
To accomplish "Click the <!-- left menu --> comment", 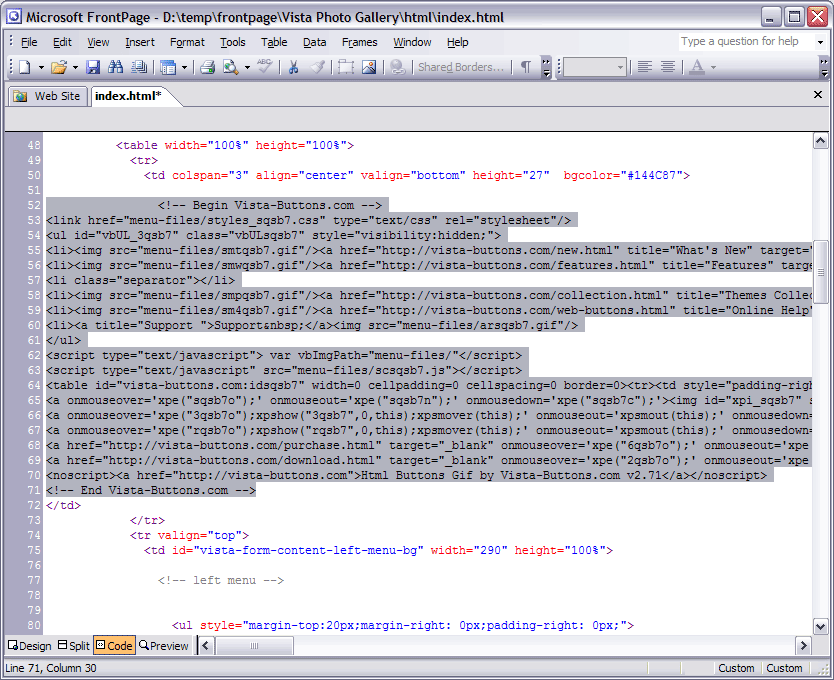I will 221,581.
